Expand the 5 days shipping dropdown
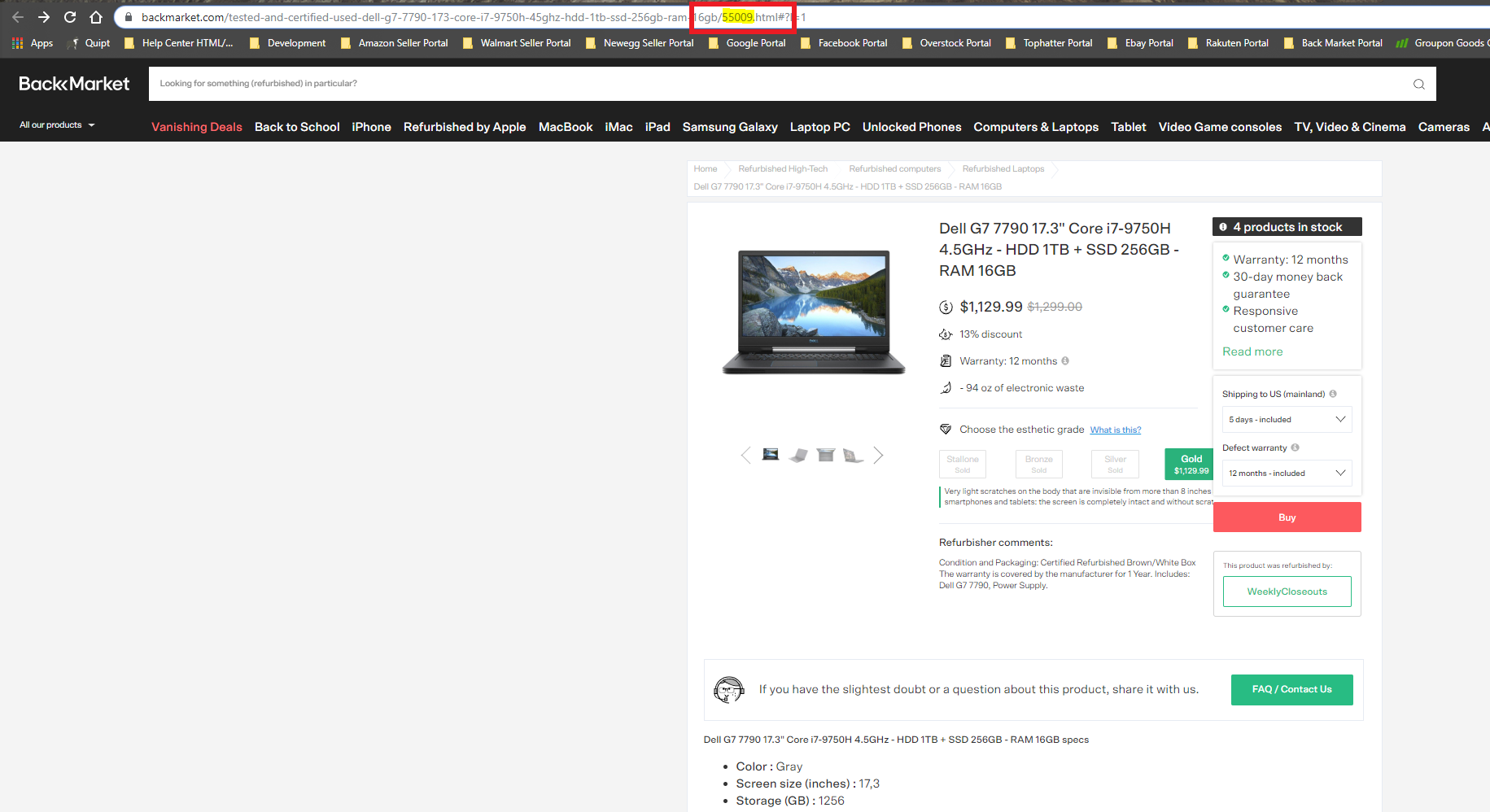This screenshot has width=1490, height=812. tap(1287, 419)
